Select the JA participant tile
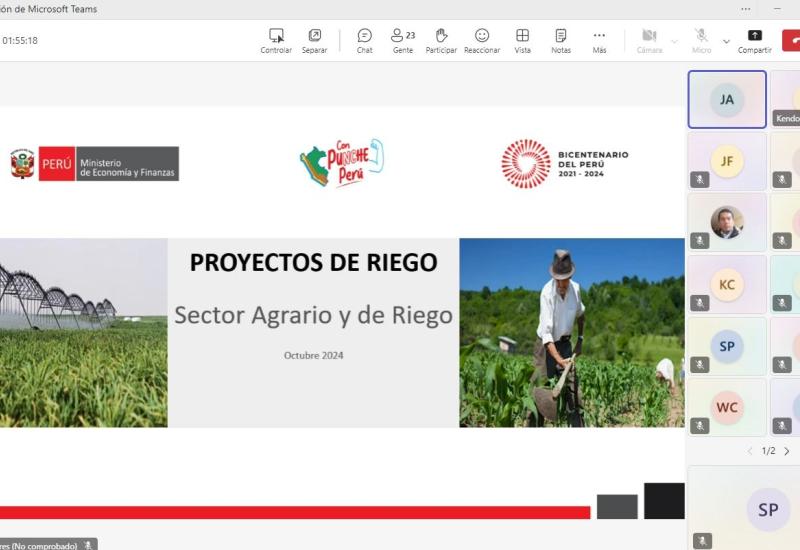 (727, 99)
